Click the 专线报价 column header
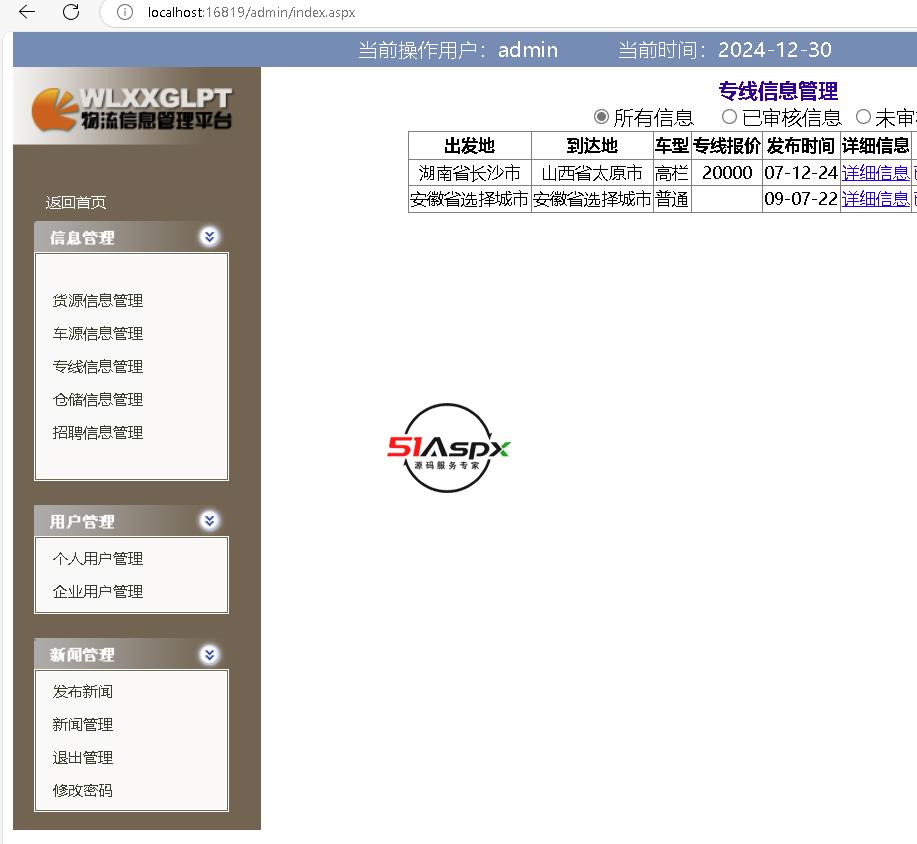This screenshot has height=844, width=917. coord(727,146)
